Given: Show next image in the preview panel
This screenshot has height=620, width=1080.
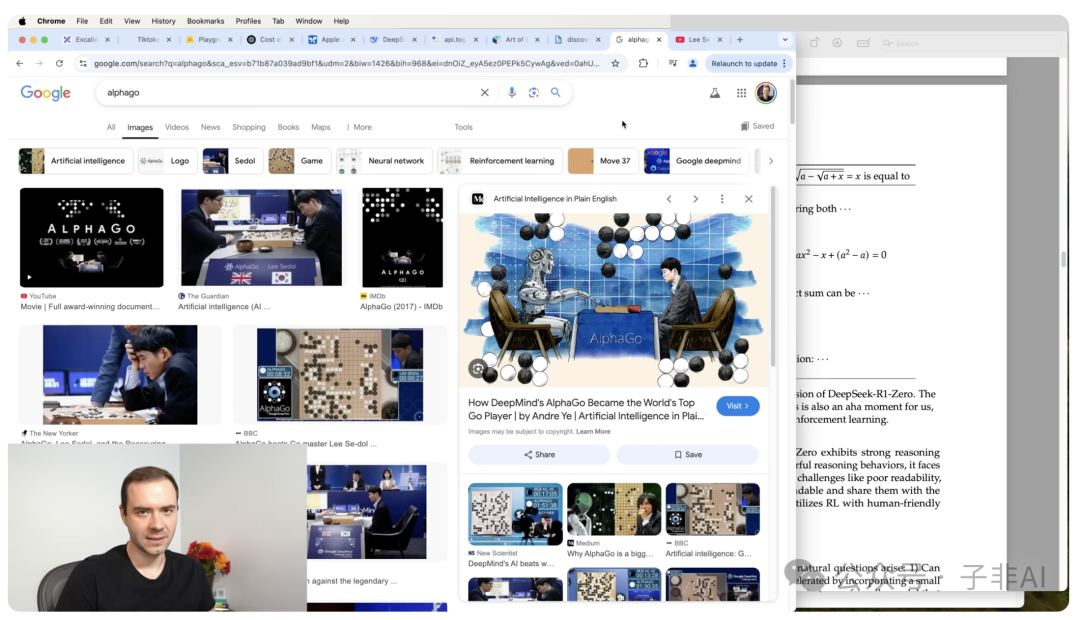Looking at the screenshot, I should point(695,198).
